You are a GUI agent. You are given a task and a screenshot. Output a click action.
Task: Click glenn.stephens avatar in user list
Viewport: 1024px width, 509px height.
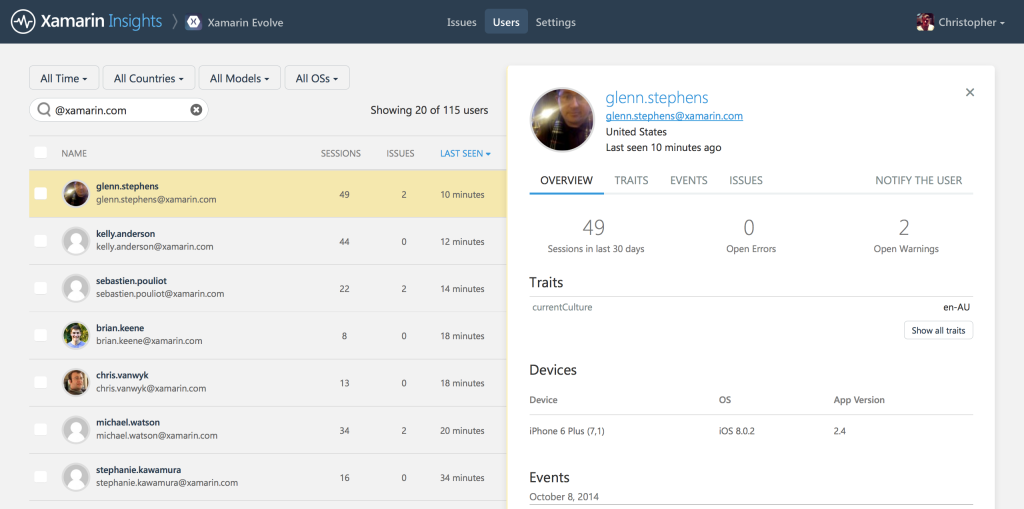point(76,193)
